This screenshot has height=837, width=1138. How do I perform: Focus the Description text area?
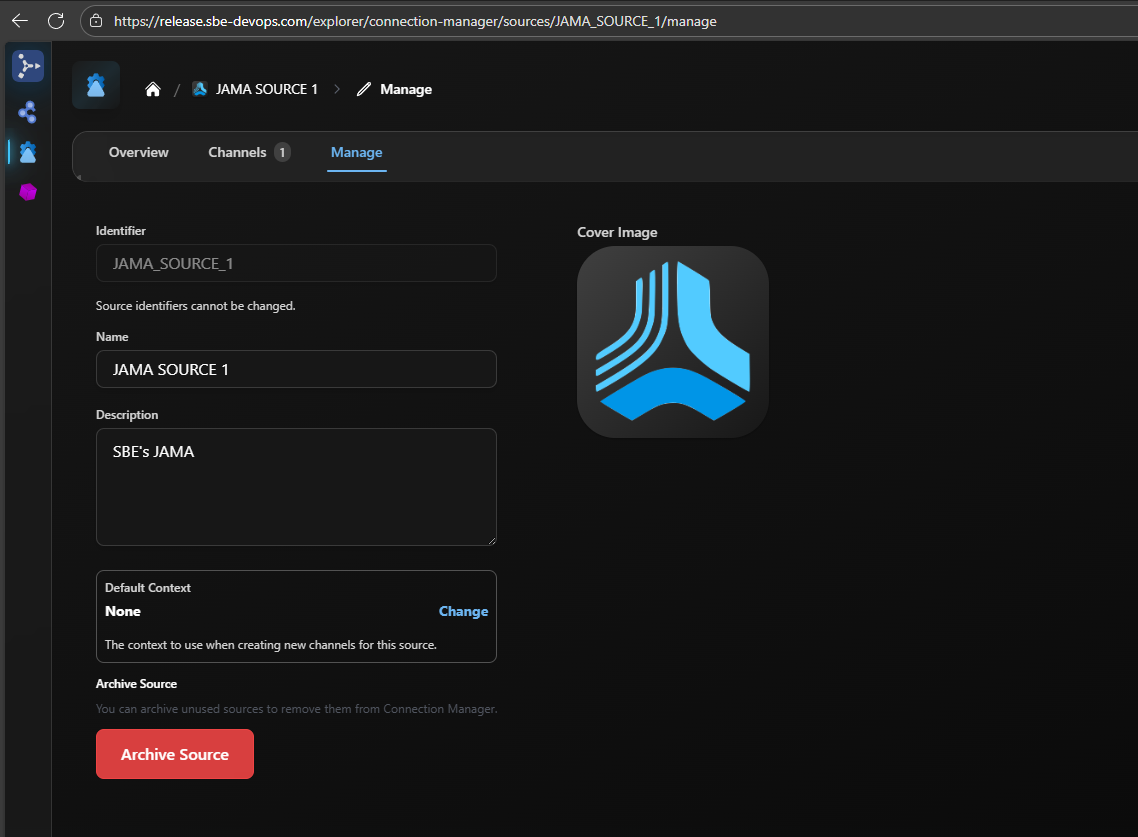(296, 487)
